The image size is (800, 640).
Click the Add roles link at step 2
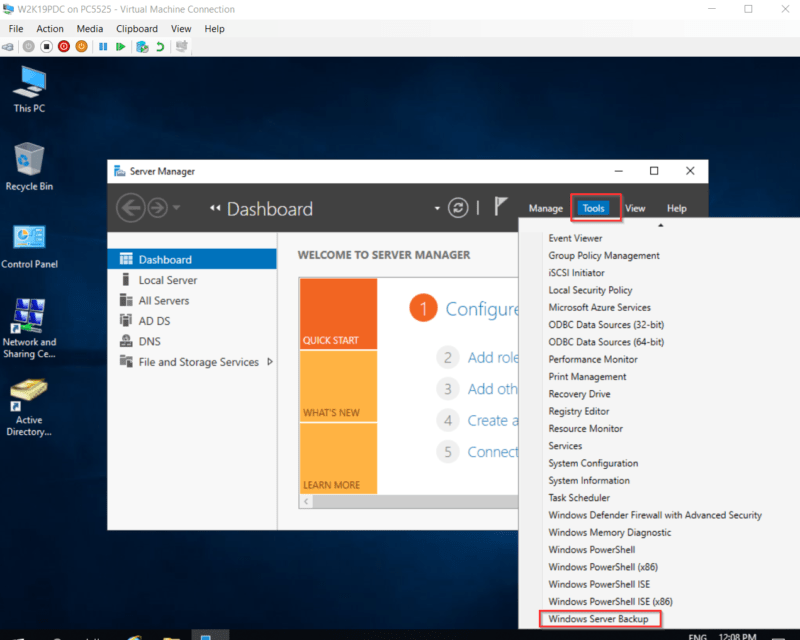[x=493, y=357]
